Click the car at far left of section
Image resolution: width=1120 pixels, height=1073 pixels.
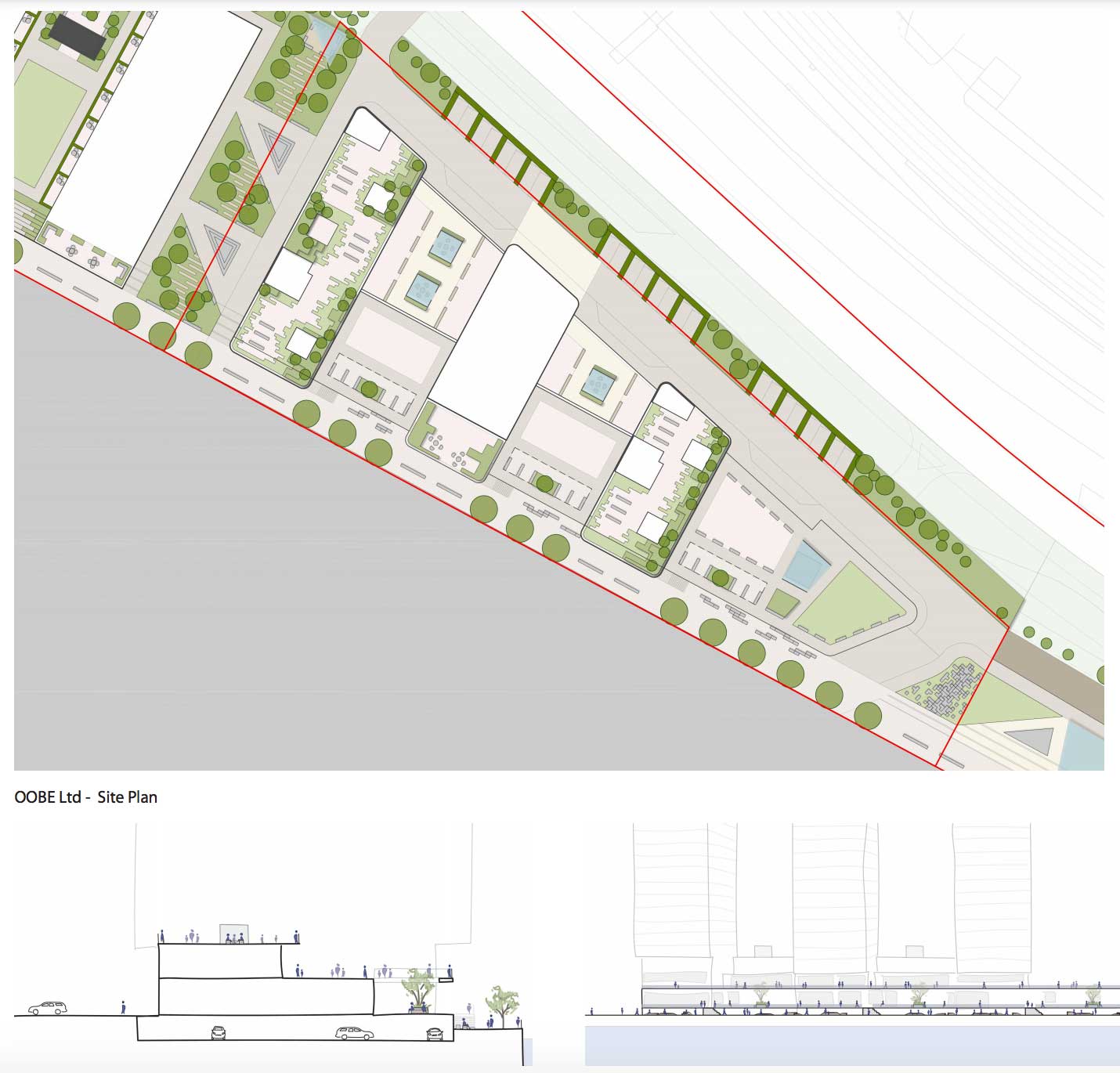click(48, 1007)
